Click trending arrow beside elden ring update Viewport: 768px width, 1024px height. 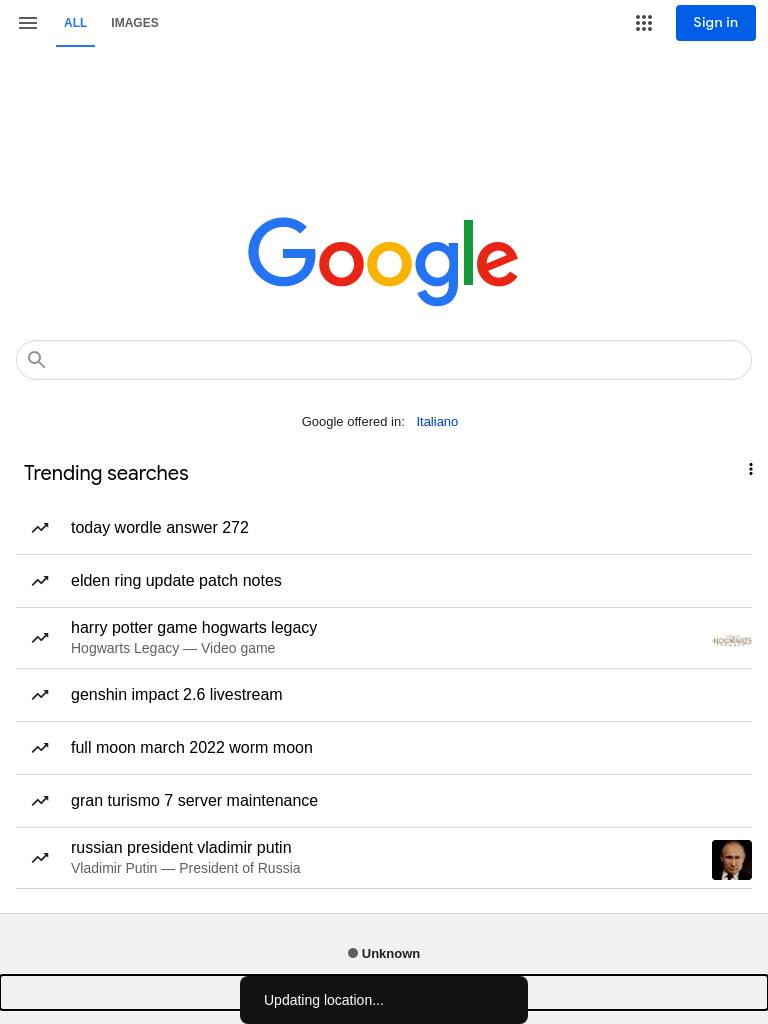click(x=40, y=581)
